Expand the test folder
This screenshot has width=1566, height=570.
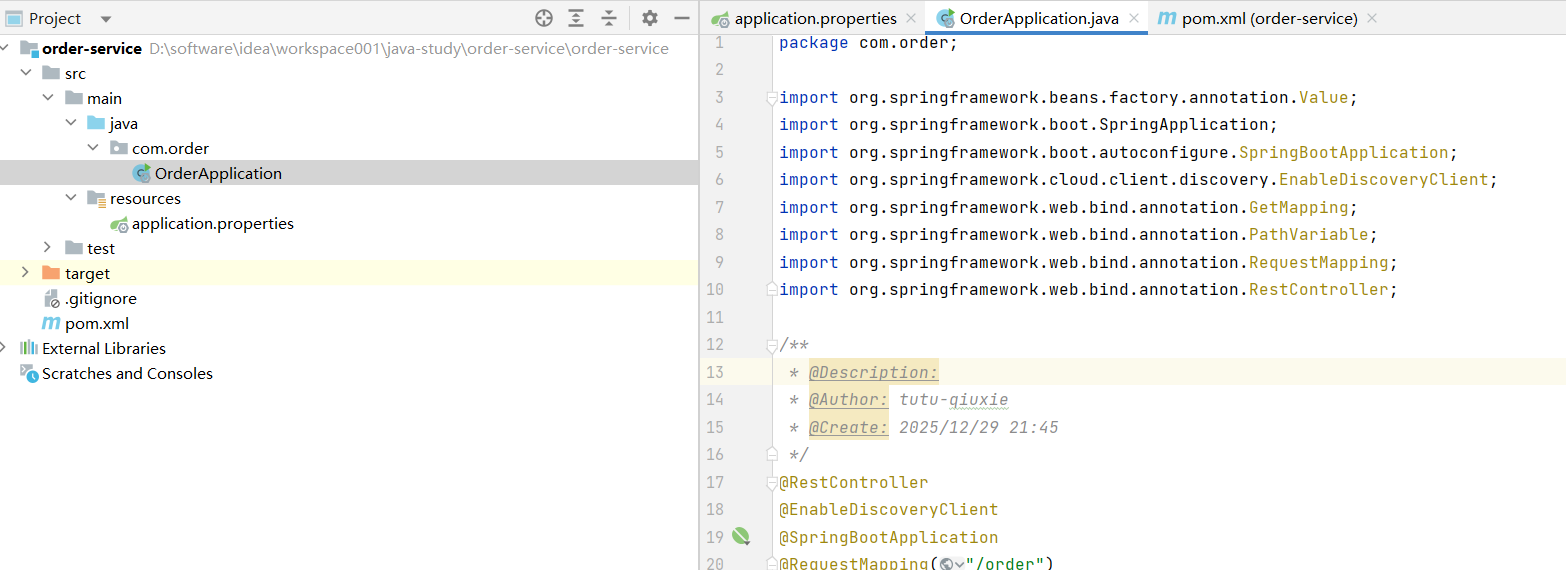48,248
